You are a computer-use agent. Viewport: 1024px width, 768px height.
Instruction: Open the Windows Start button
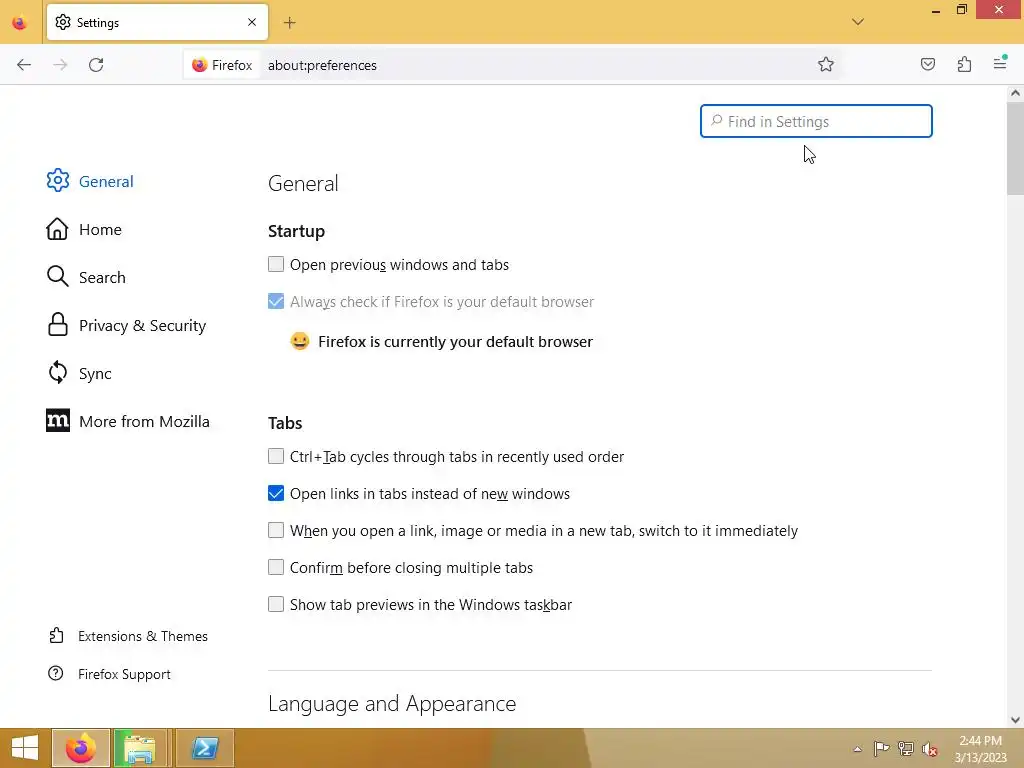(x=25, y=748)
